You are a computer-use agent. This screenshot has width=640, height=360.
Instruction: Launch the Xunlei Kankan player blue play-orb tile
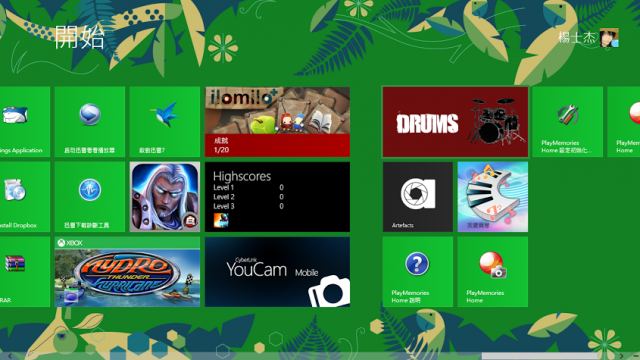[x=90, y=122]
